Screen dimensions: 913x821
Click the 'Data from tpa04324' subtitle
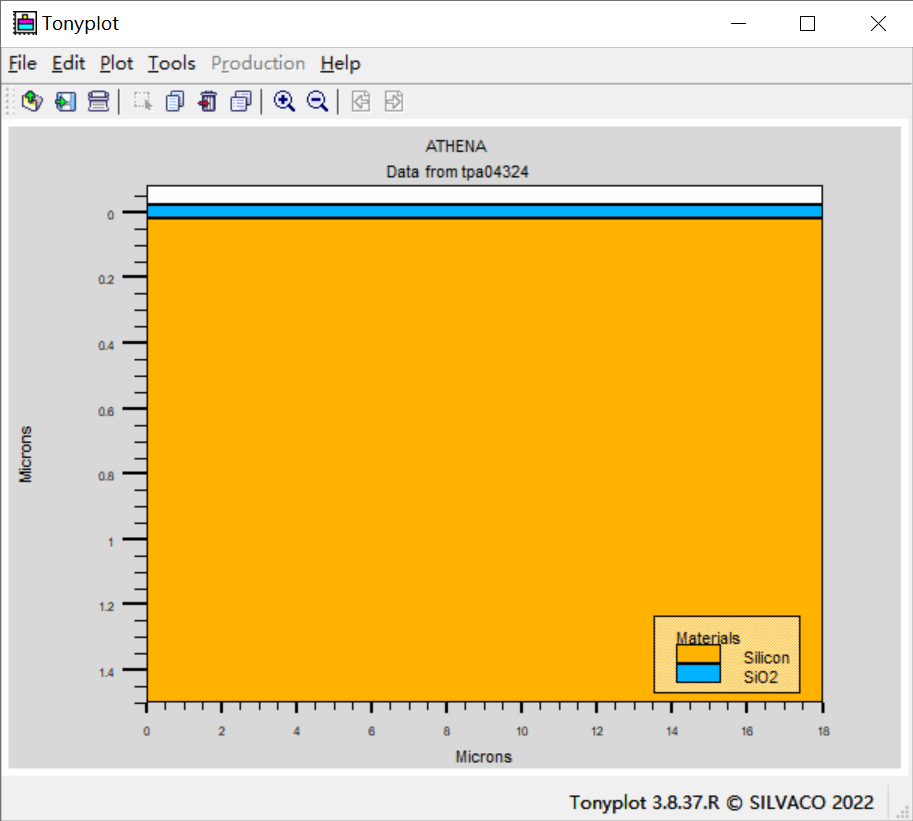click(457, 172)
